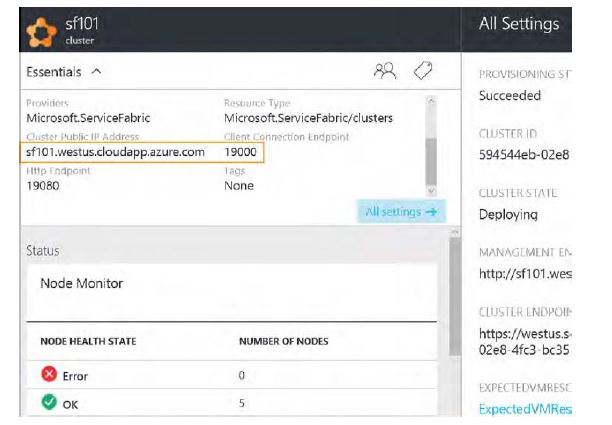Select the 19080 Http Endpoint value
612x425 pixels.
pos(43,186)
